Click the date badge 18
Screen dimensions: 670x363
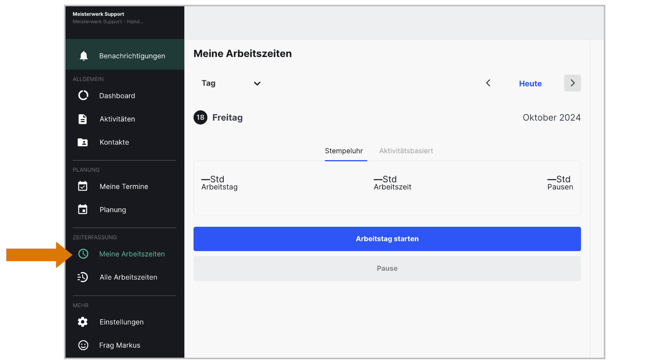tap(200, 117)
